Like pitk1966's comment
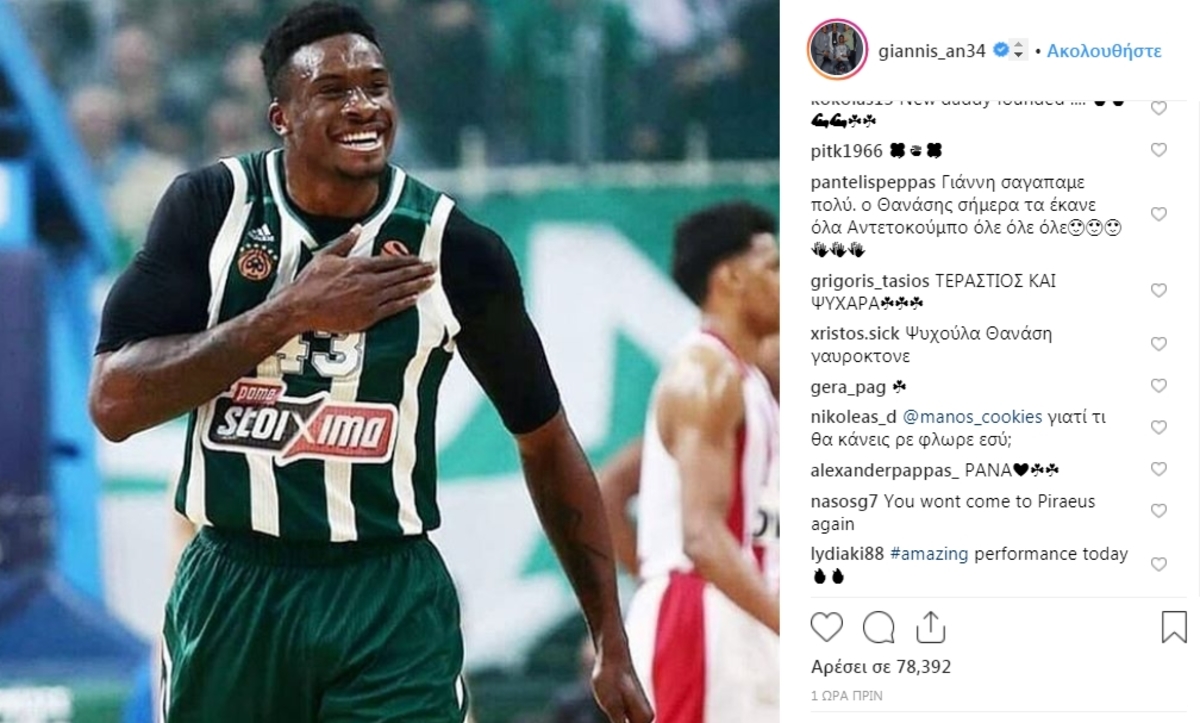1200x723 pixels. 1158,151
